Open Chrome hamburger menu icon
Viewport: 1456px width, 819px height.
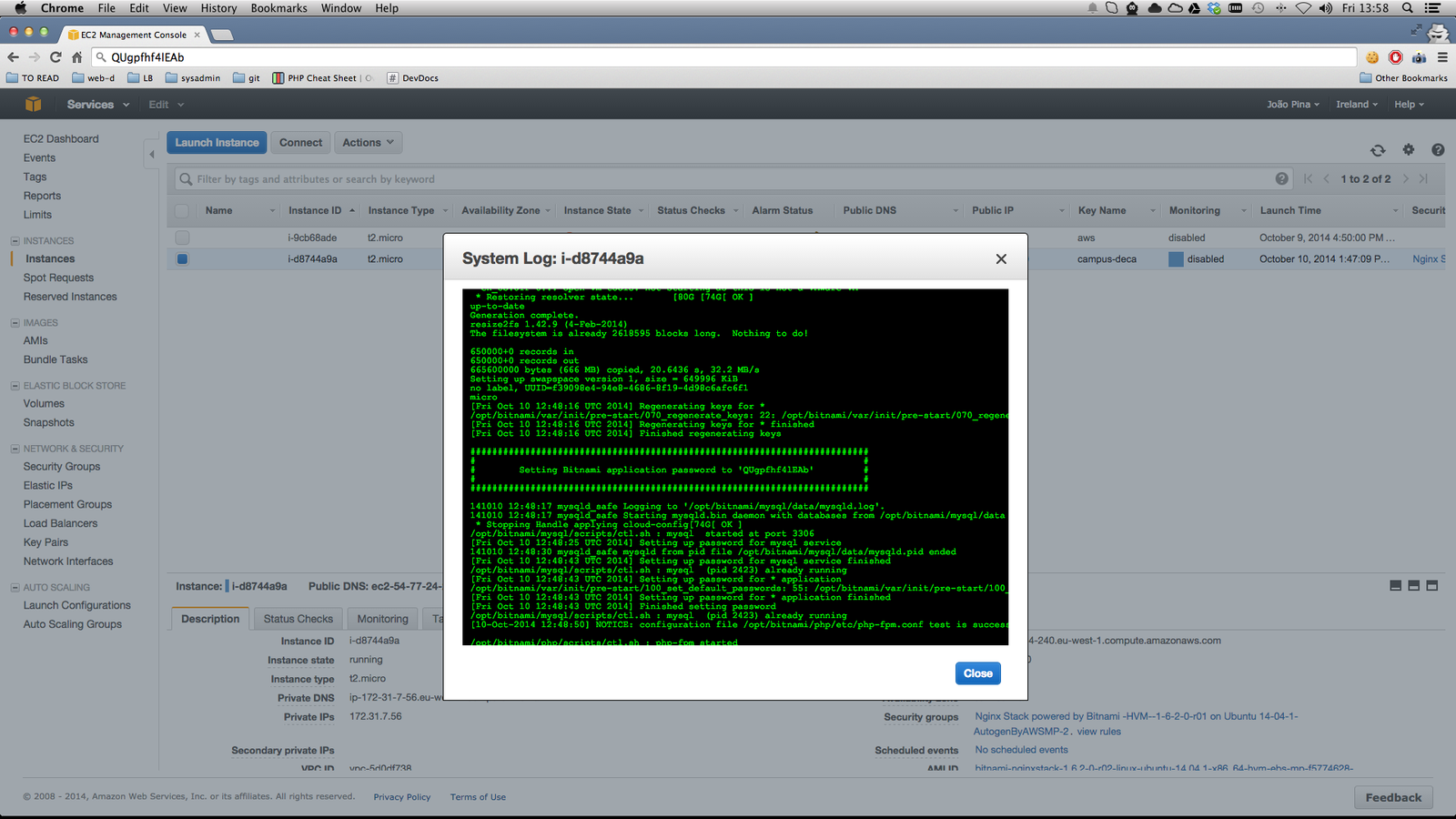point(1442,57)
